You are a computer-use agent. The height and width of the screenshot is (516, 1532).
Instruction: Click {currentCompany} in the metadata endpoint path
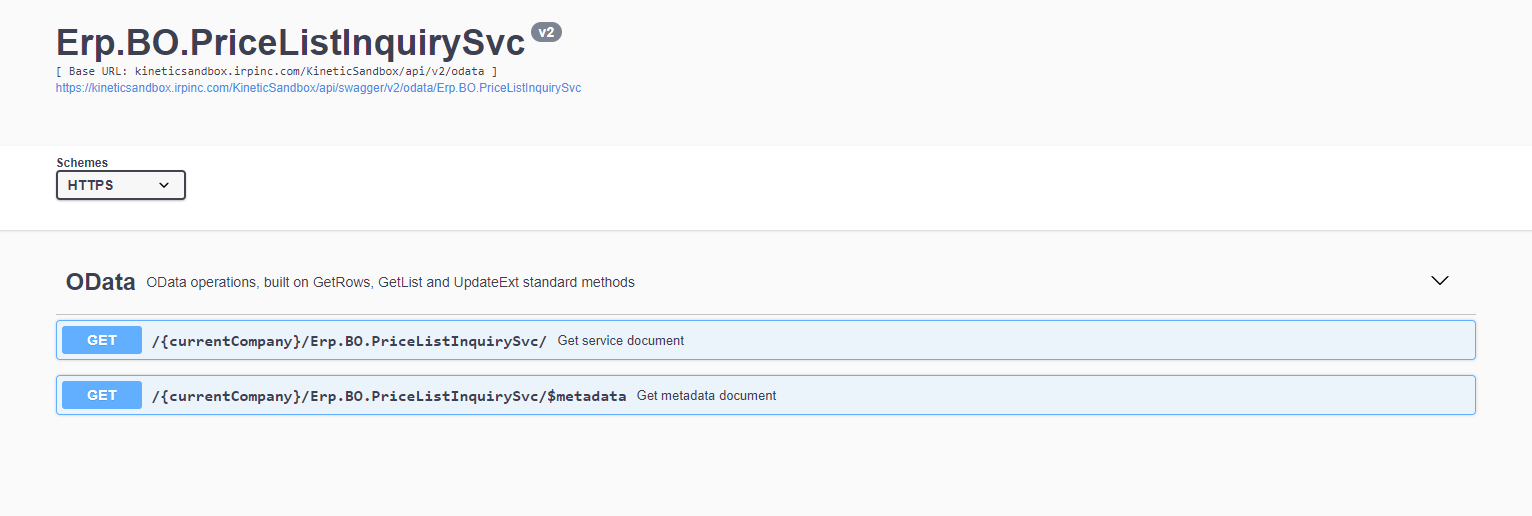[227, 396]
